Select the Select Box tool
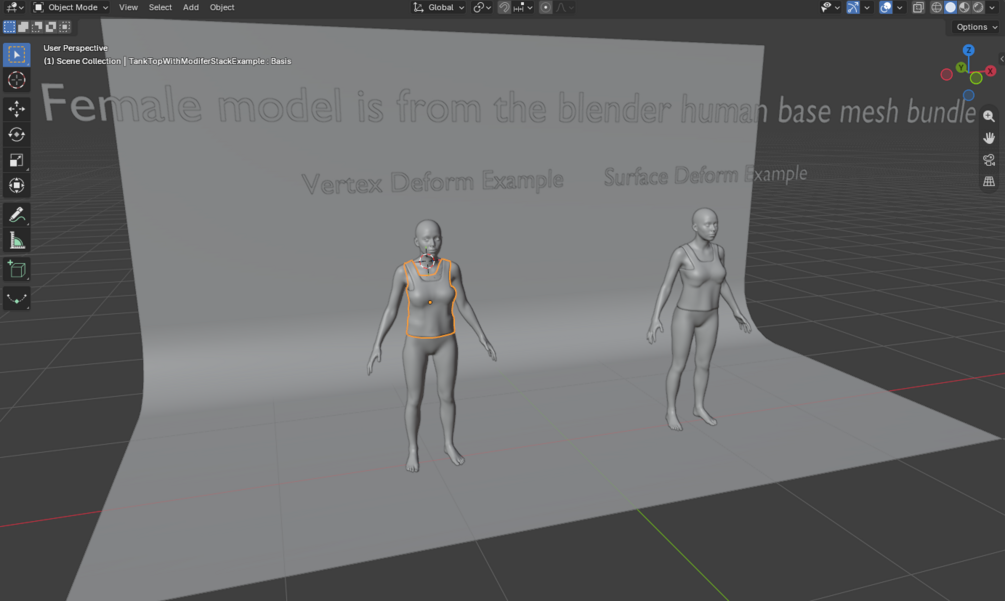1005x601 pixels. pyautogui.click(x=17, y=54)
